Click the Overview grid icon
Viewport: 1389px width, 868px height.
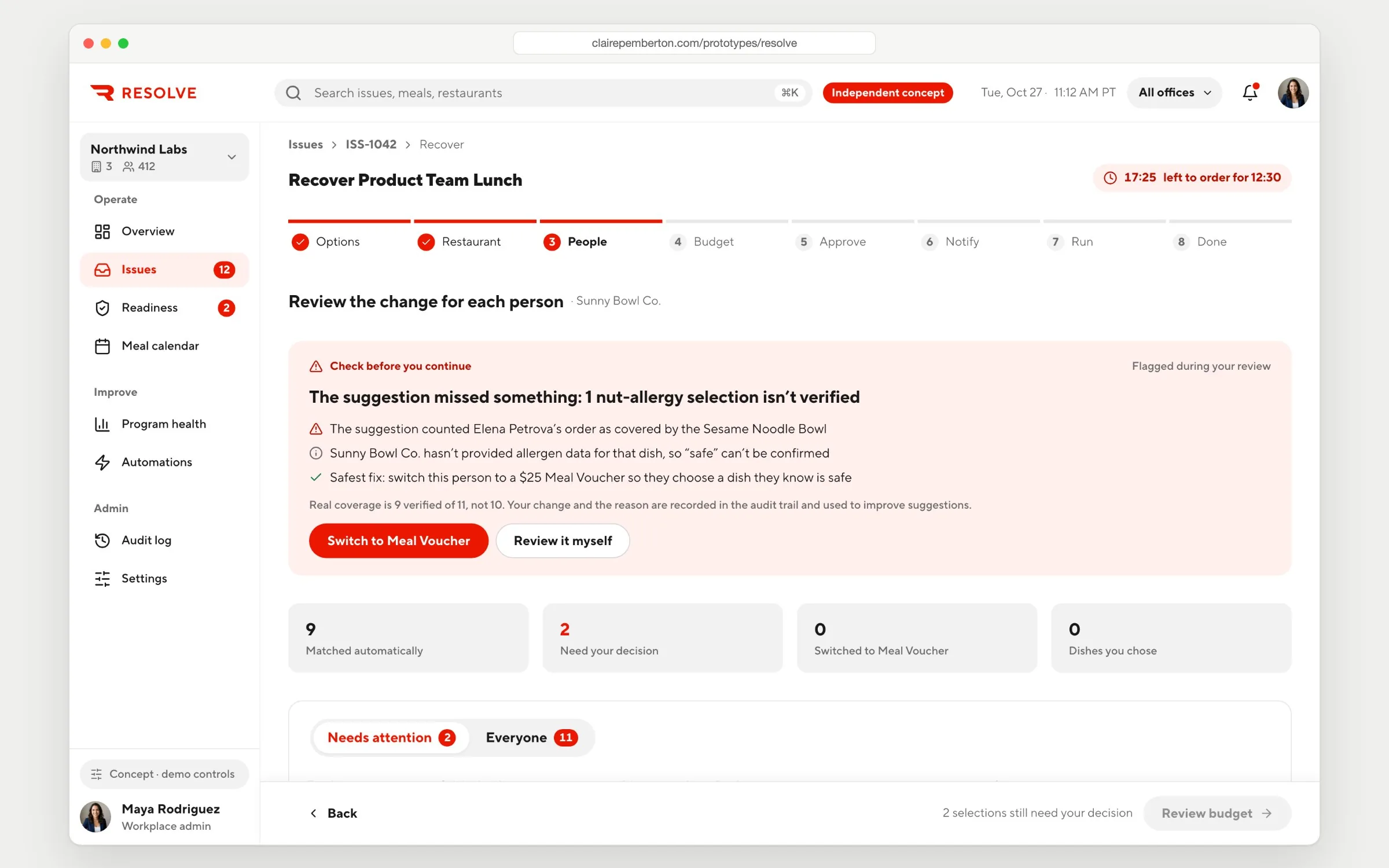(x=102, y=231)
